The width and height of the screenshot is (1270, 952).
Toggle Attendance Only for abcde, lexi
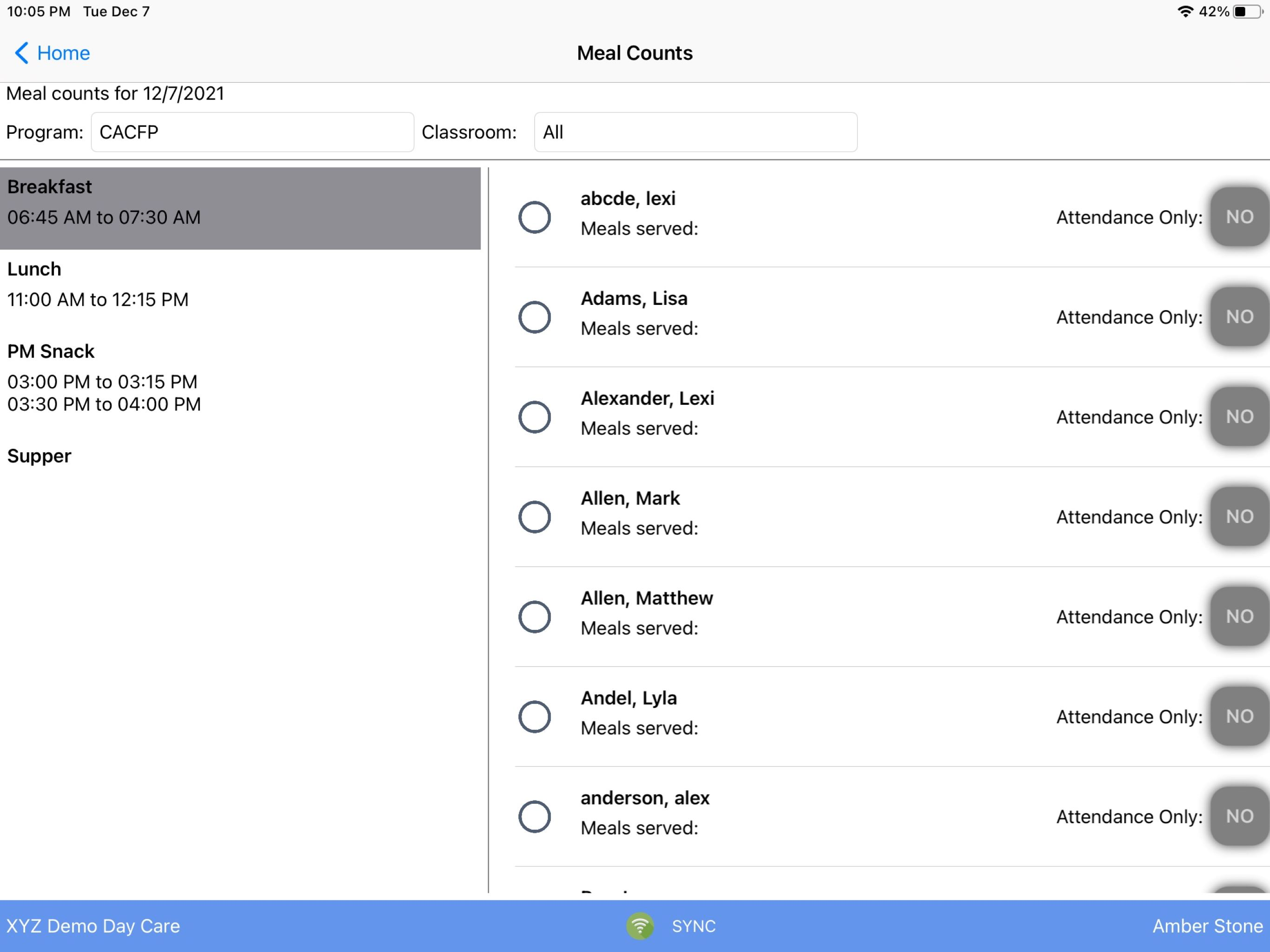click(1240, 217)
